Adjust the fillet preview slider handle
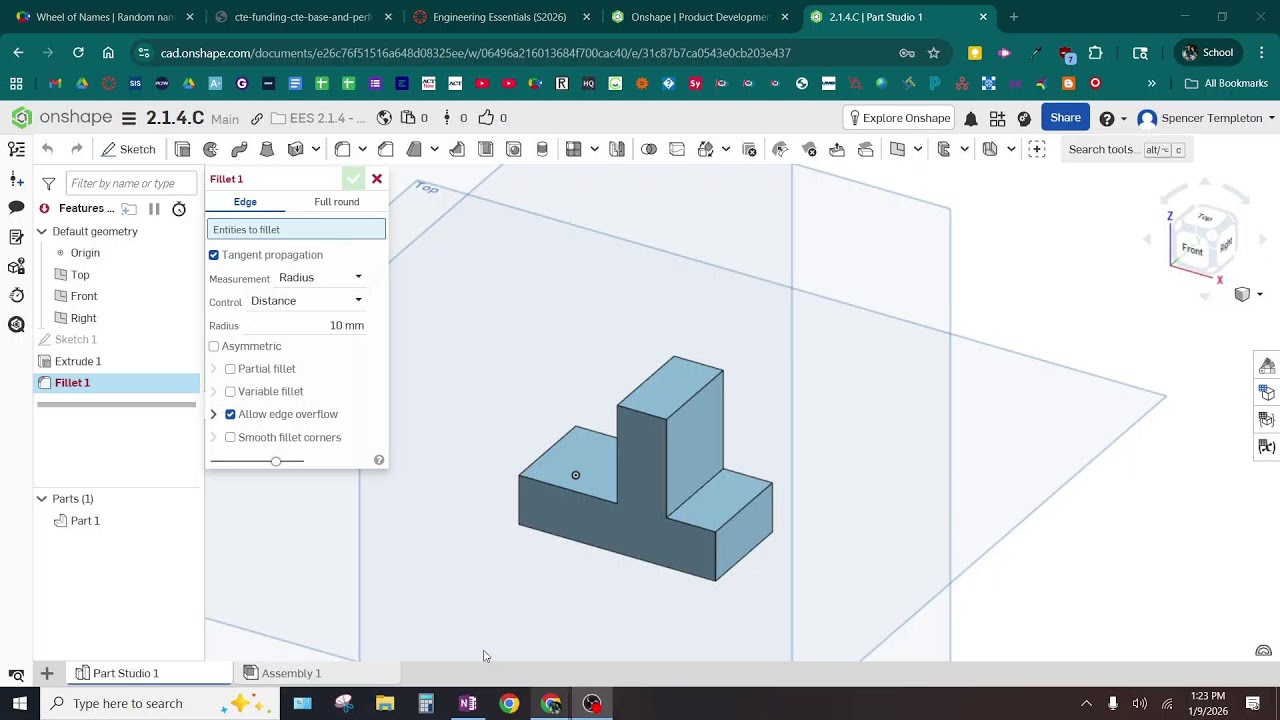 coord(276,461)
